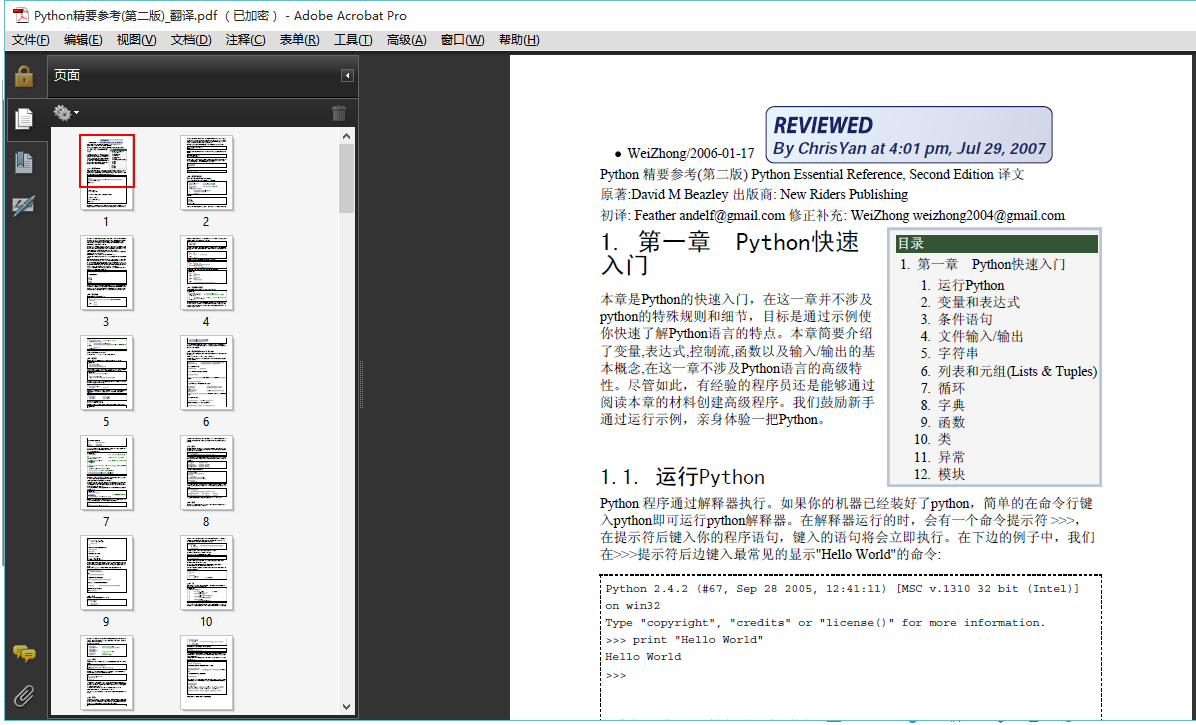The image size is (1196, 725).
Task: Open the 工具(T) menu
Action: click(x=353, y=40)
